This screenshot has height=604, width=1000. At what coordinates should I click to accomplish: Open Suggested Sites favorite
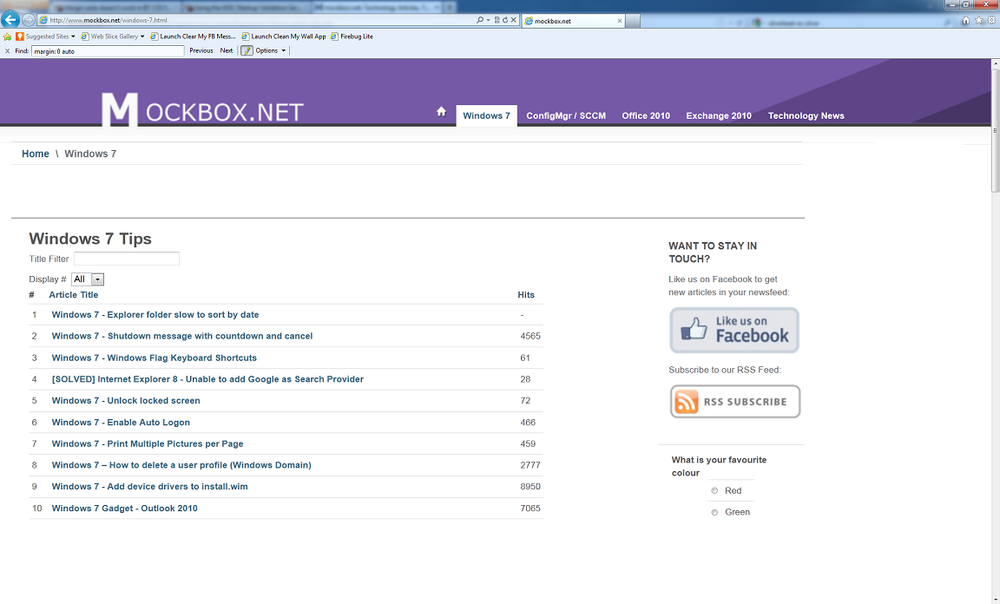(43, 36)
